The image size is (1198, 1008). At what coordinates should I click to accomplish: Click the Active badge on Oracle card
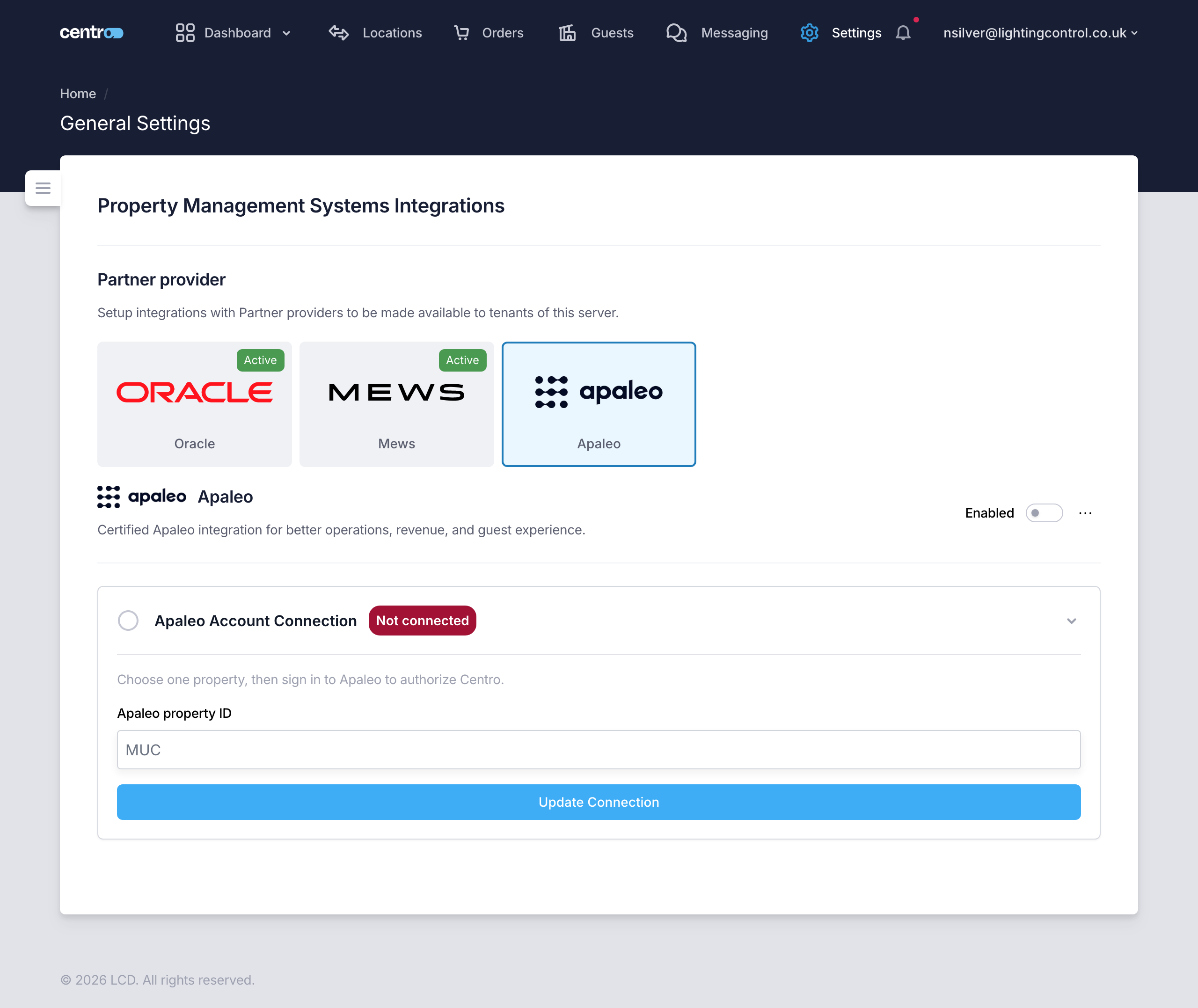pos(261,360)
